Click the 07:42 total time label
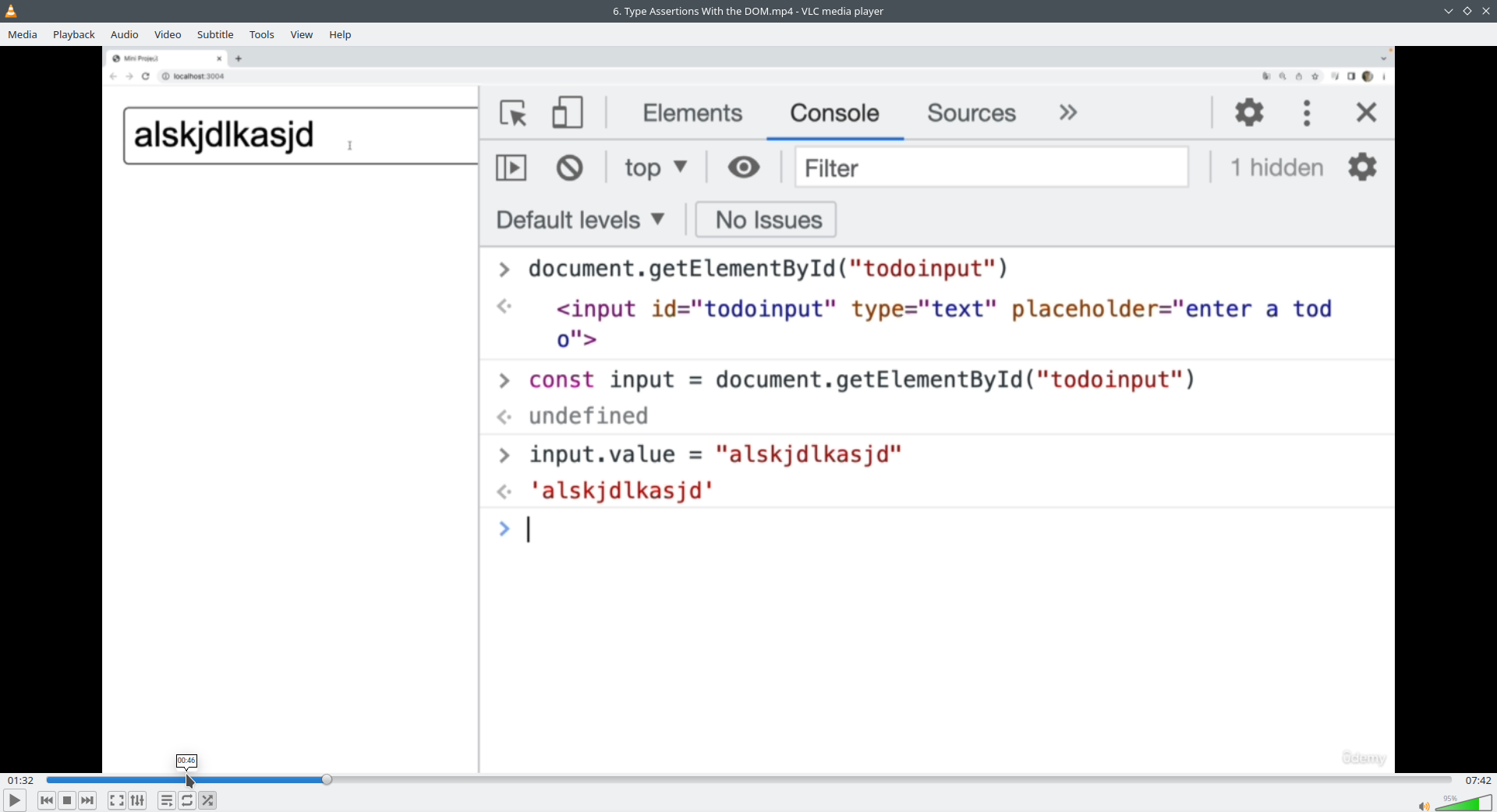1497x812 pixels. click(x=1478, y=780)
